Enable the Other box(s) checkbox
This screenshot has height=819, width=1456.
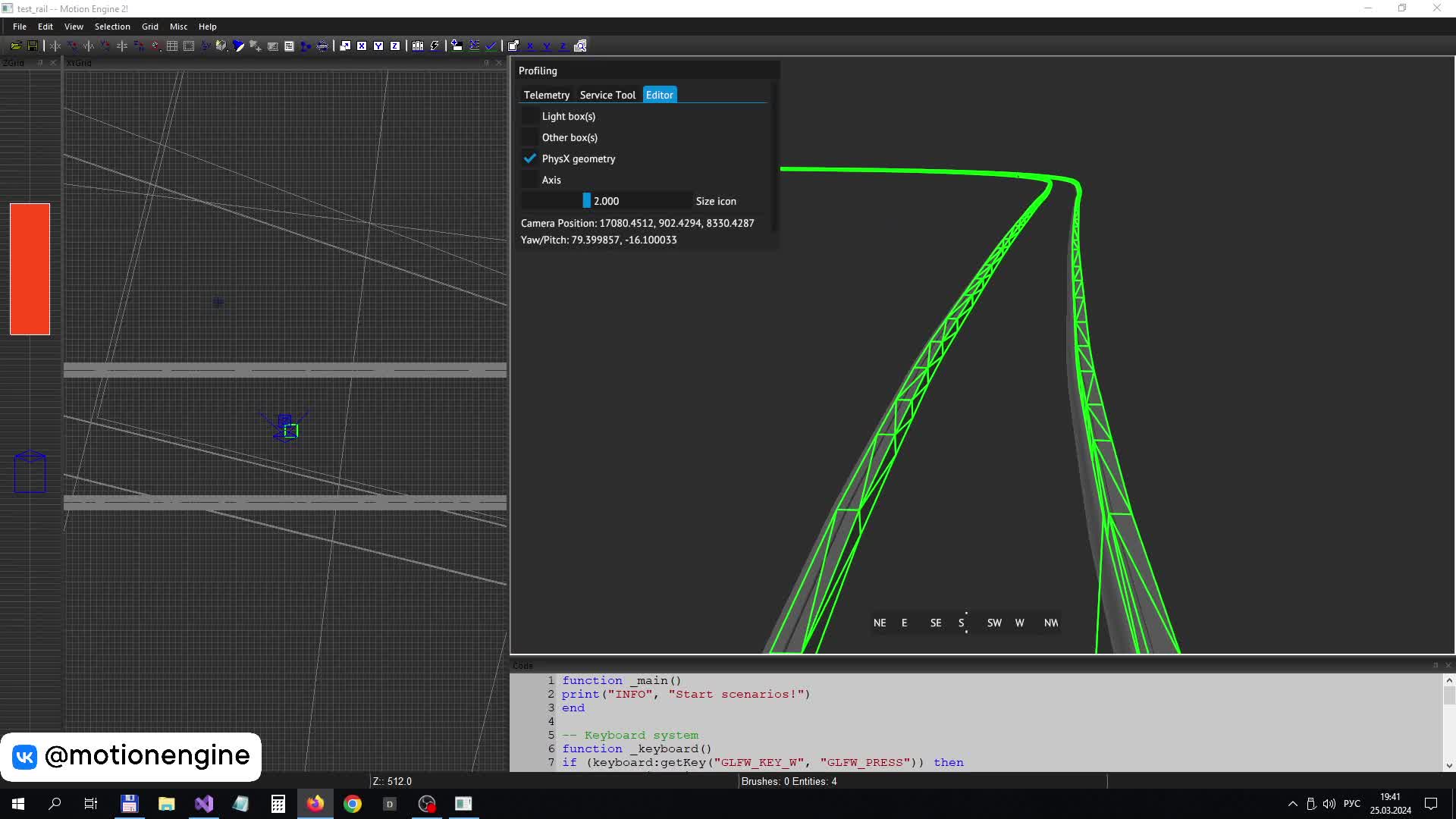coord(530,137)
